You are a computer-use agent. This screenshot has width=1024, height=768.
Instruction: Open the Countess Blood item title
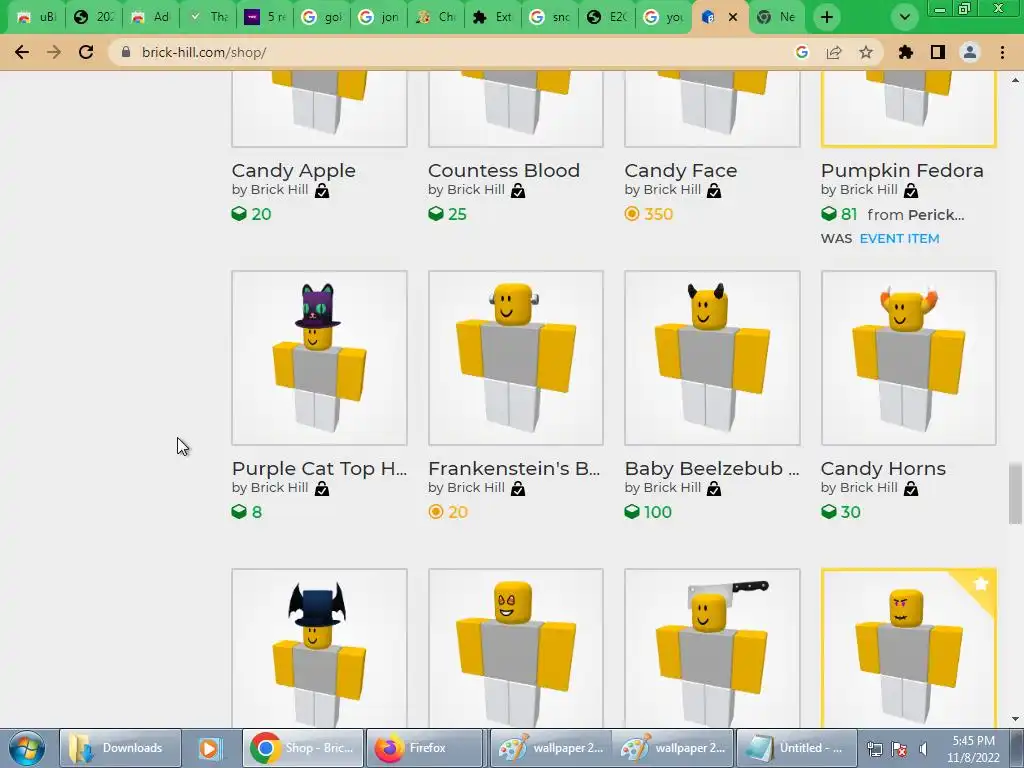[x=504, y=170]
